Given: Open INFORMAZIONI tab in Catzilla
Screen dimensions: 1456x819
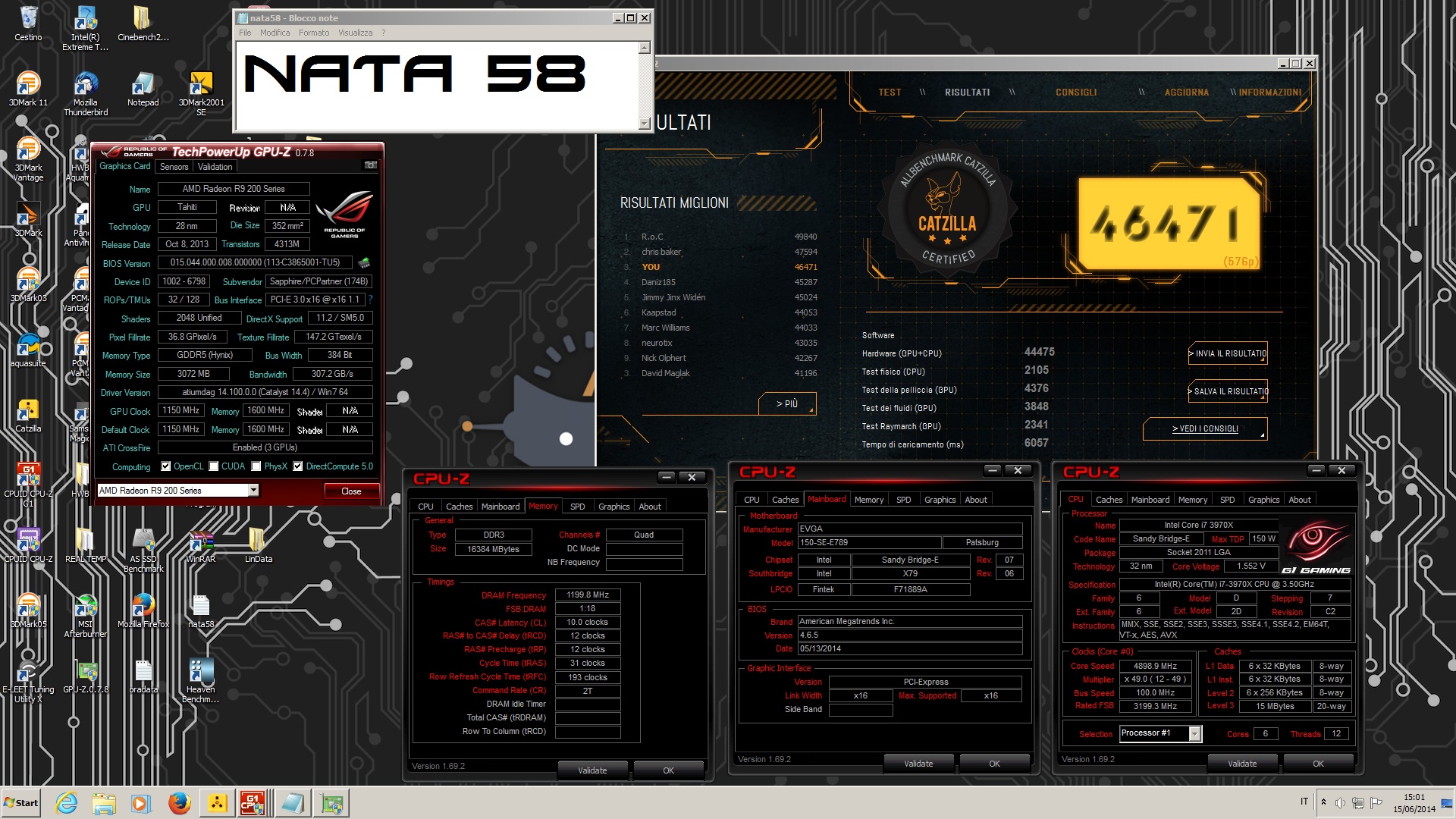Looking at the screenshot, I should click(x=1270, y=93).
